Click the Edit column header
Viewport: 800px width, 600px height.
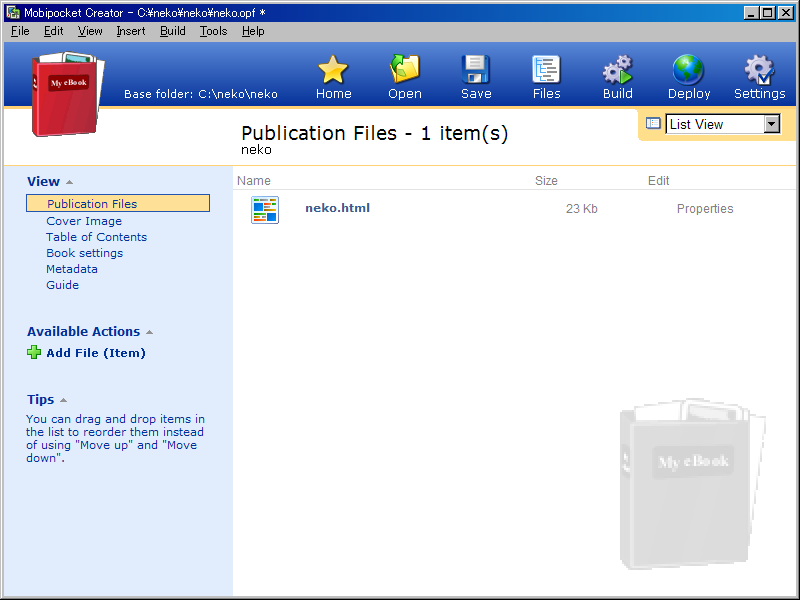(659, 181)
